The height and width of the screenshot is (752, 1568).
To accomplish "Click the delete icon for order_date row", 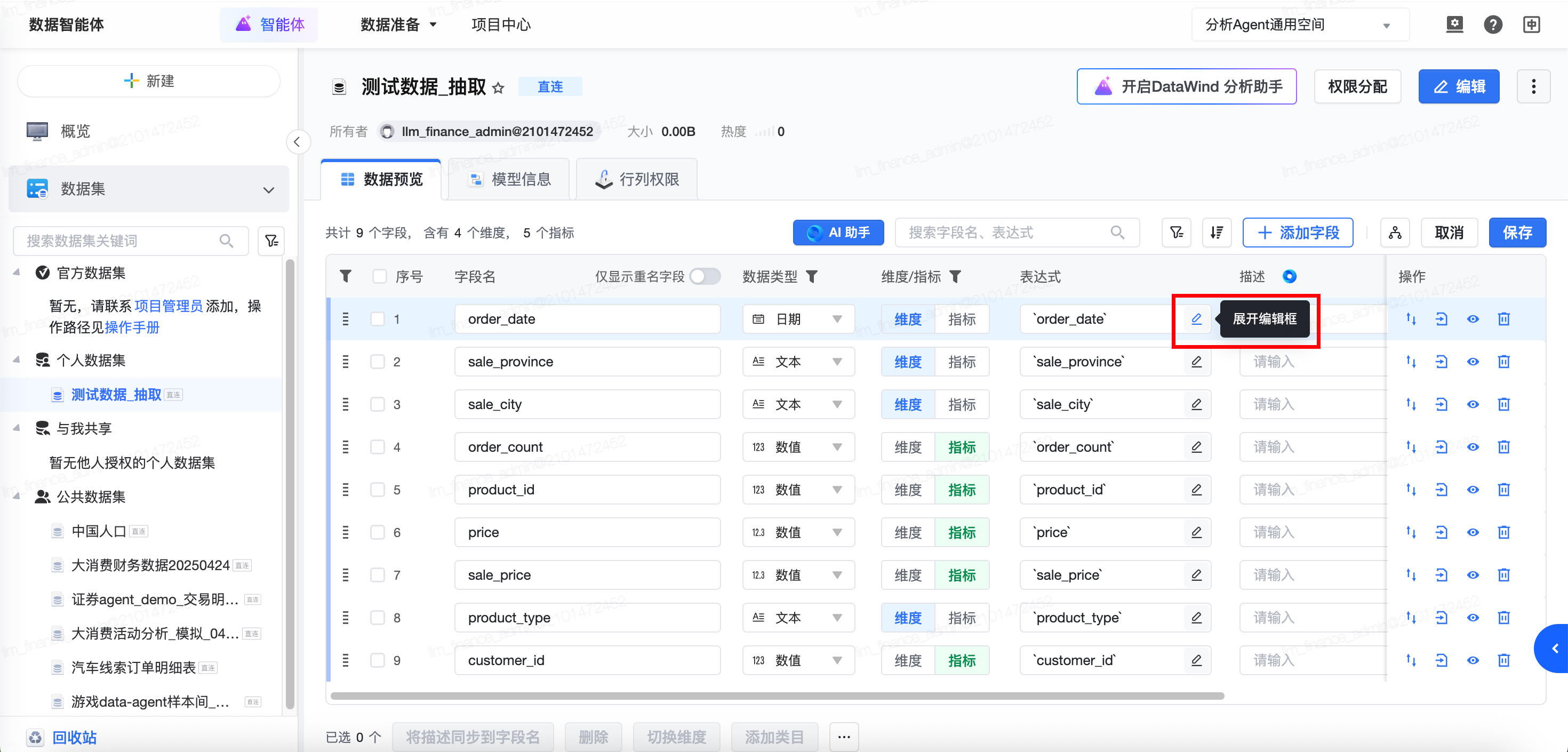I will click(1503, 319).
